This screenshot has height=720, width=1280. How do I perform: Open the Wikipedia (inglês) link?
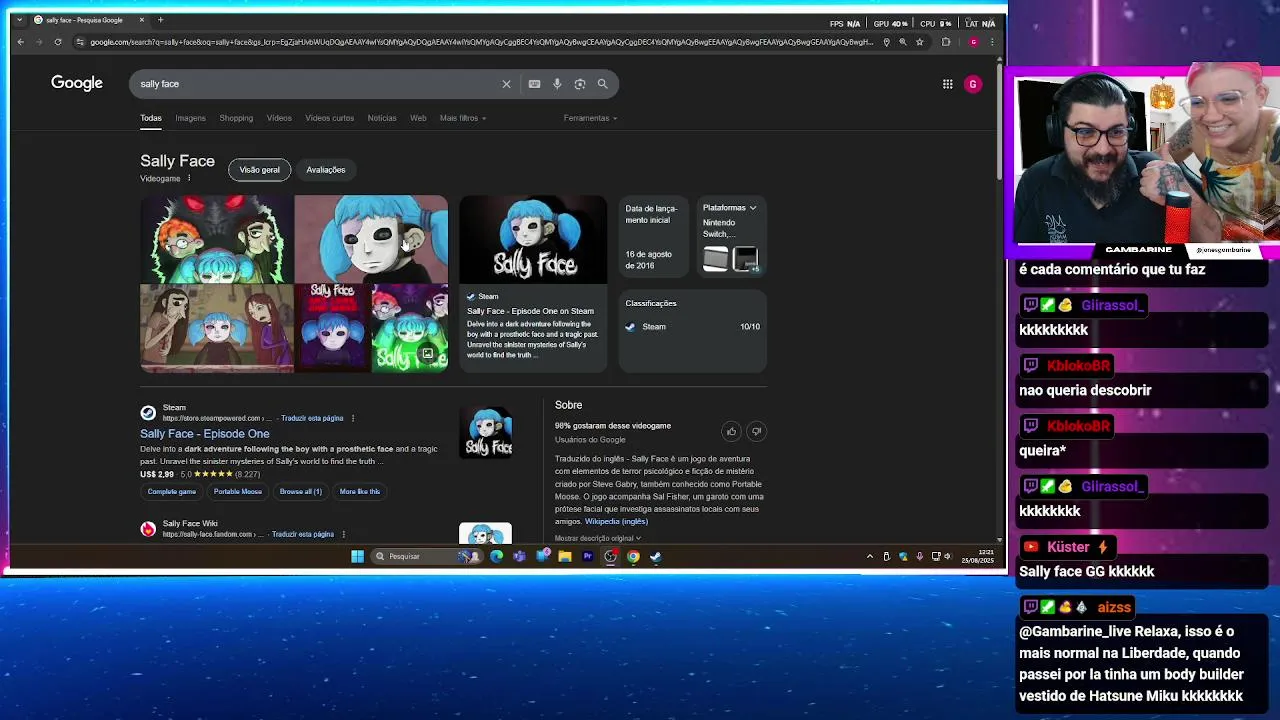click(x=616, y=521)
